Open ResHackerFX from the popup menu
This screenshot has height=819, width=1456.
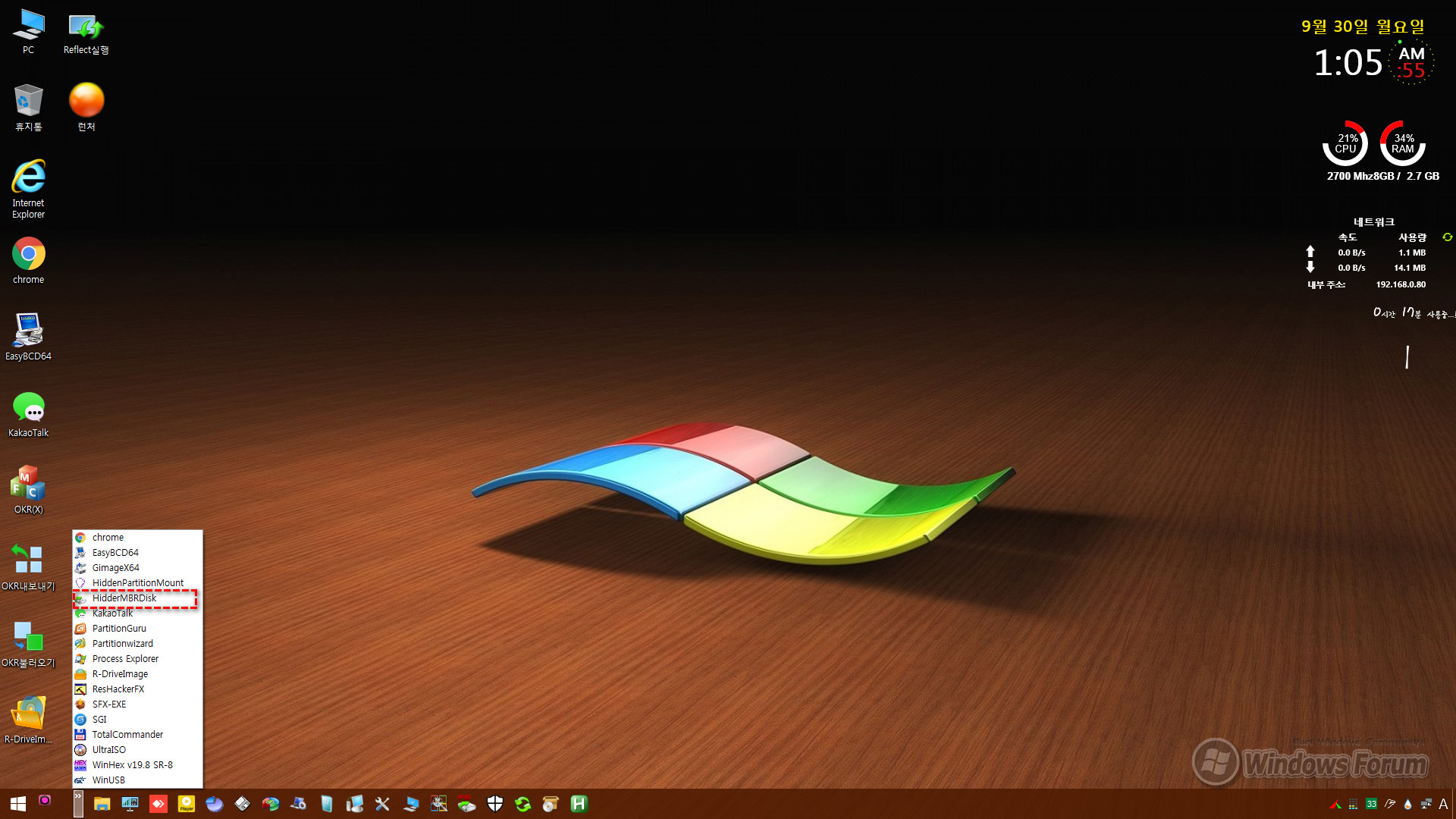click(137, 689)
